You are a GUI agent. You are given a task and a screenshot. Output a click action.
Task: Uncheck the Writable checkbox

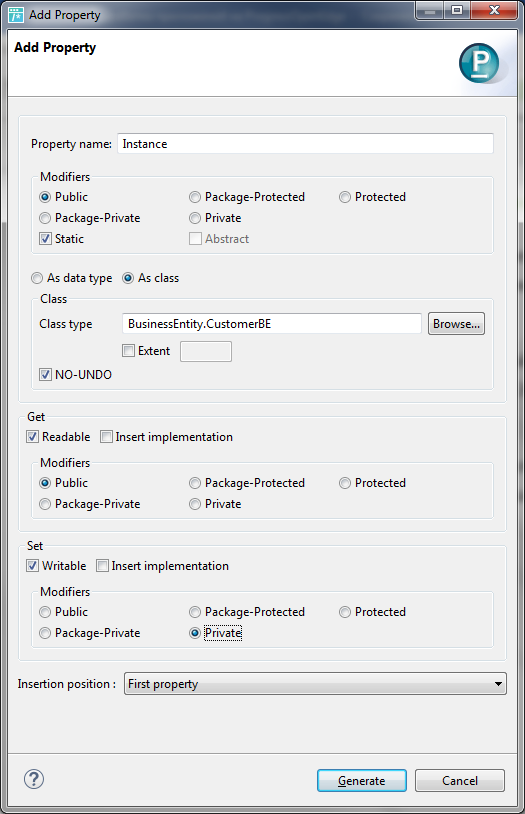(x=32, y=566)
